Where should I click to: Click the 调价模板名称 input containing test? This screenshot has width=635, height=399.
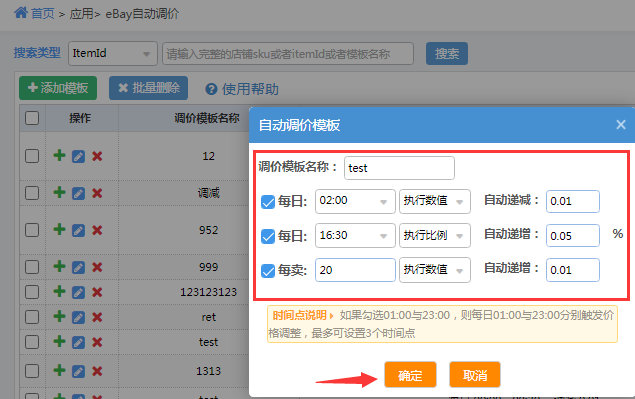pyautogui.click(x=399, y=168)
